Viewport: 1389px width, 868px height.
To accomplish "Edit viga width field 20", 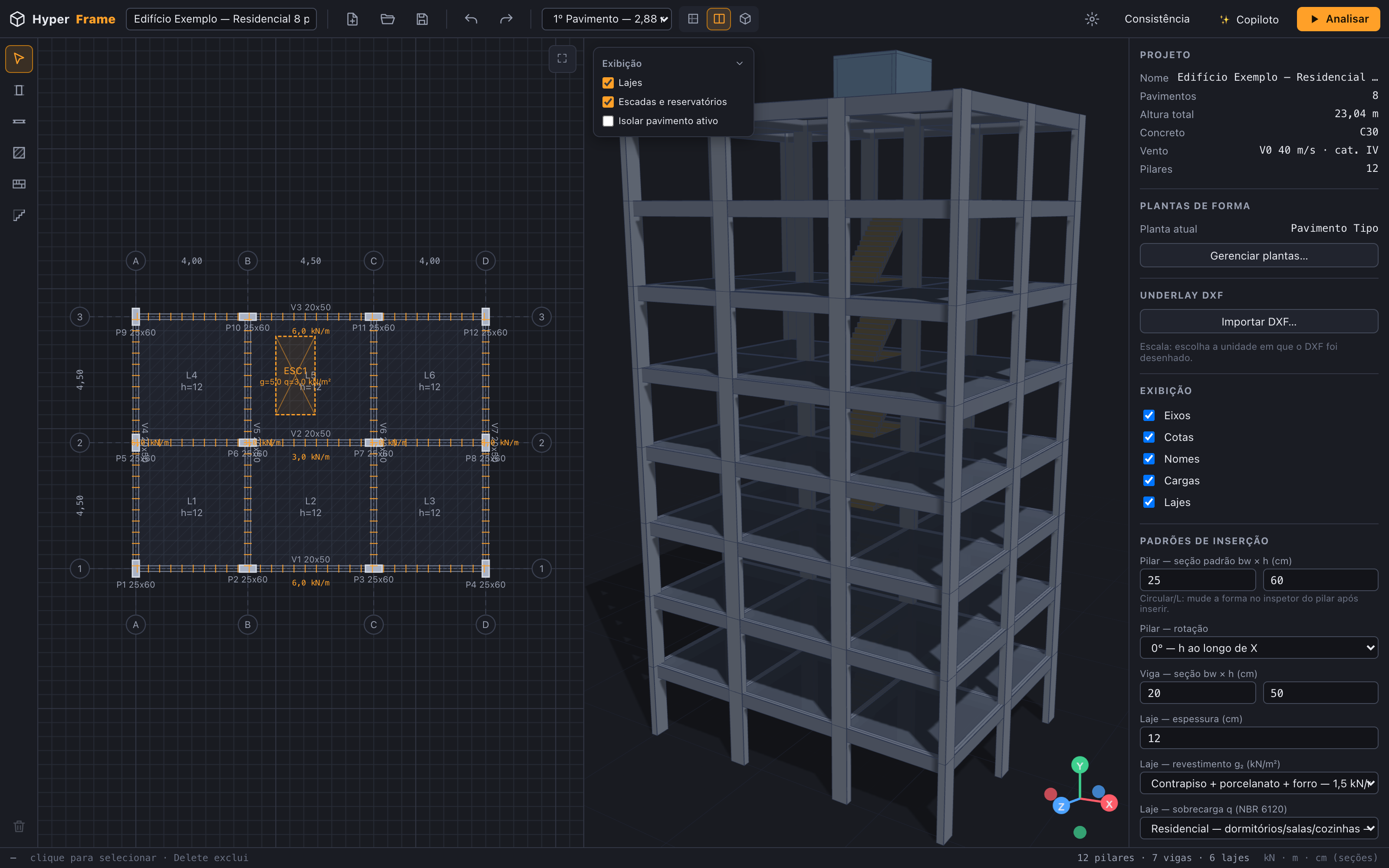I will pos(1197,693).
